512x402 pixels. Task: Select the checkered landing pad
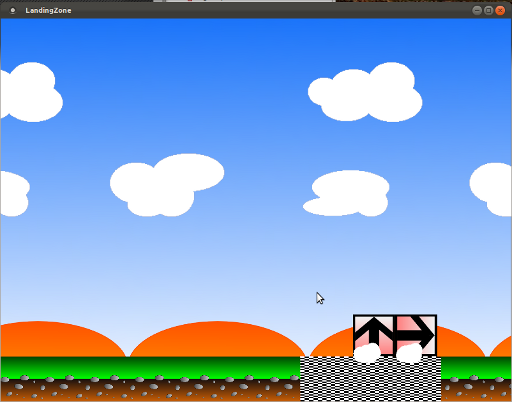click(370, 379)
